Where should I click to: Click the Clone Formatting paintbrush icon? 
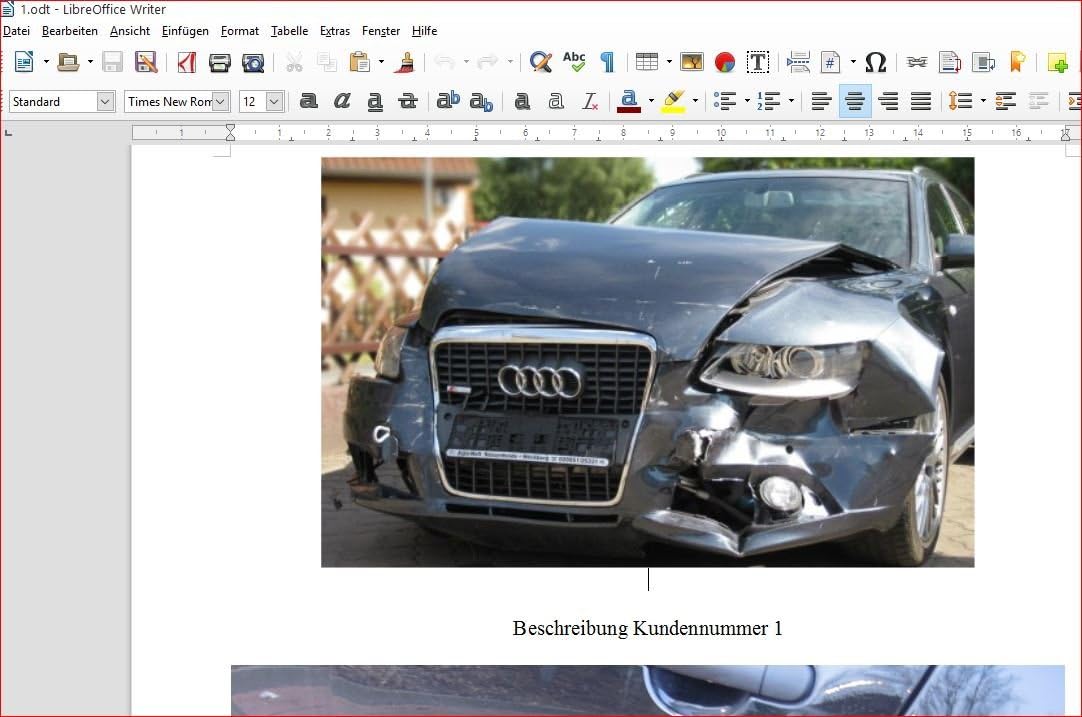click(405, 62)
